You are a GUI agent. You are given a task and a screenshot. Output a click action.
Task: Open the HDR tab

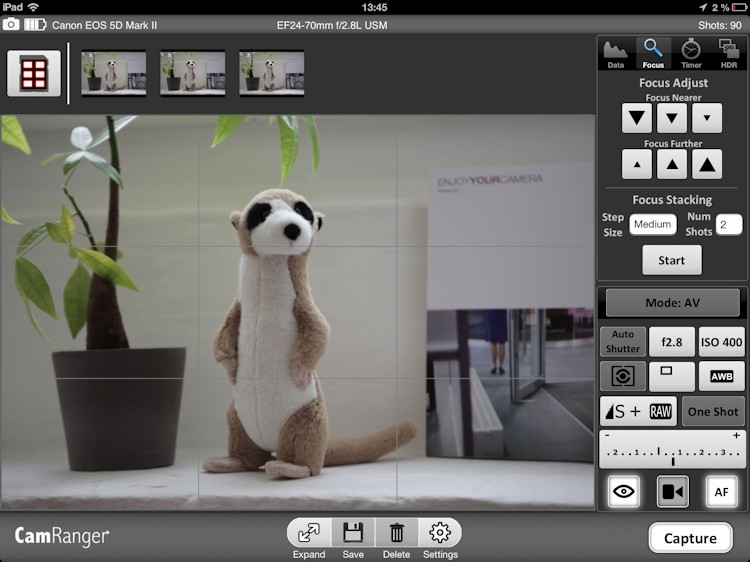tap(728, 54)
